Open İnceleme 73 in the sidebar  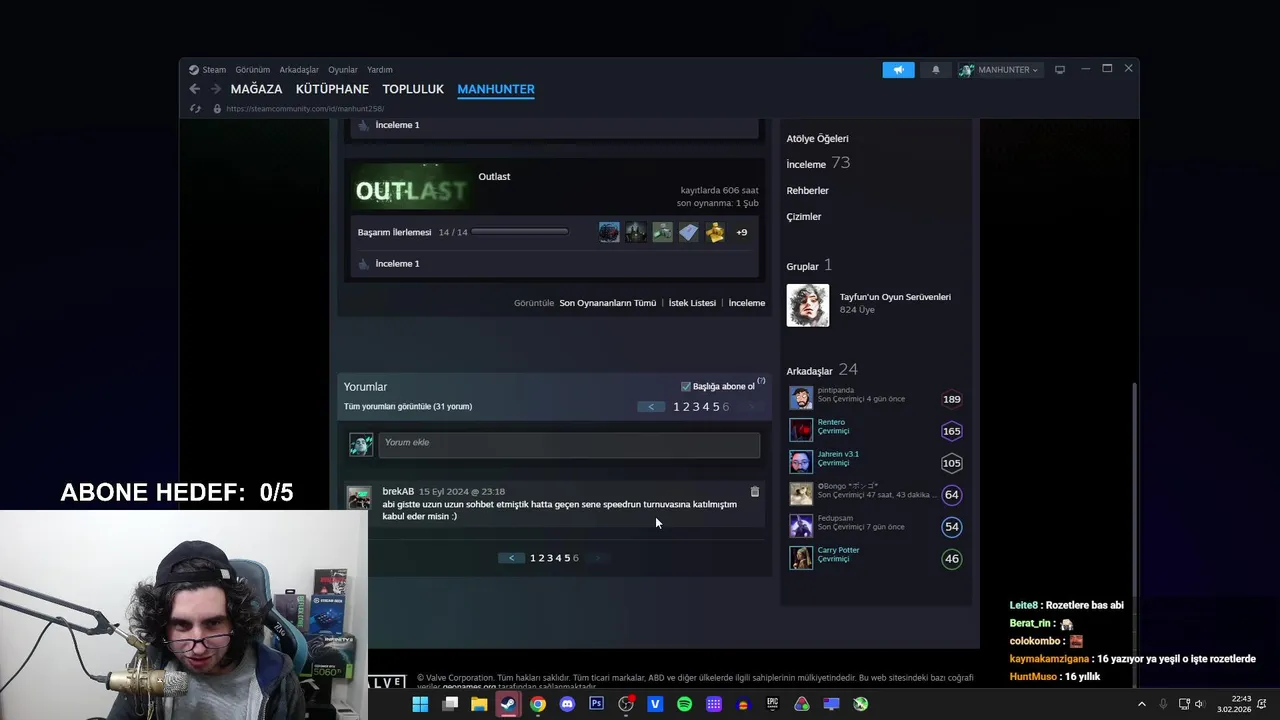click(818, 163)
